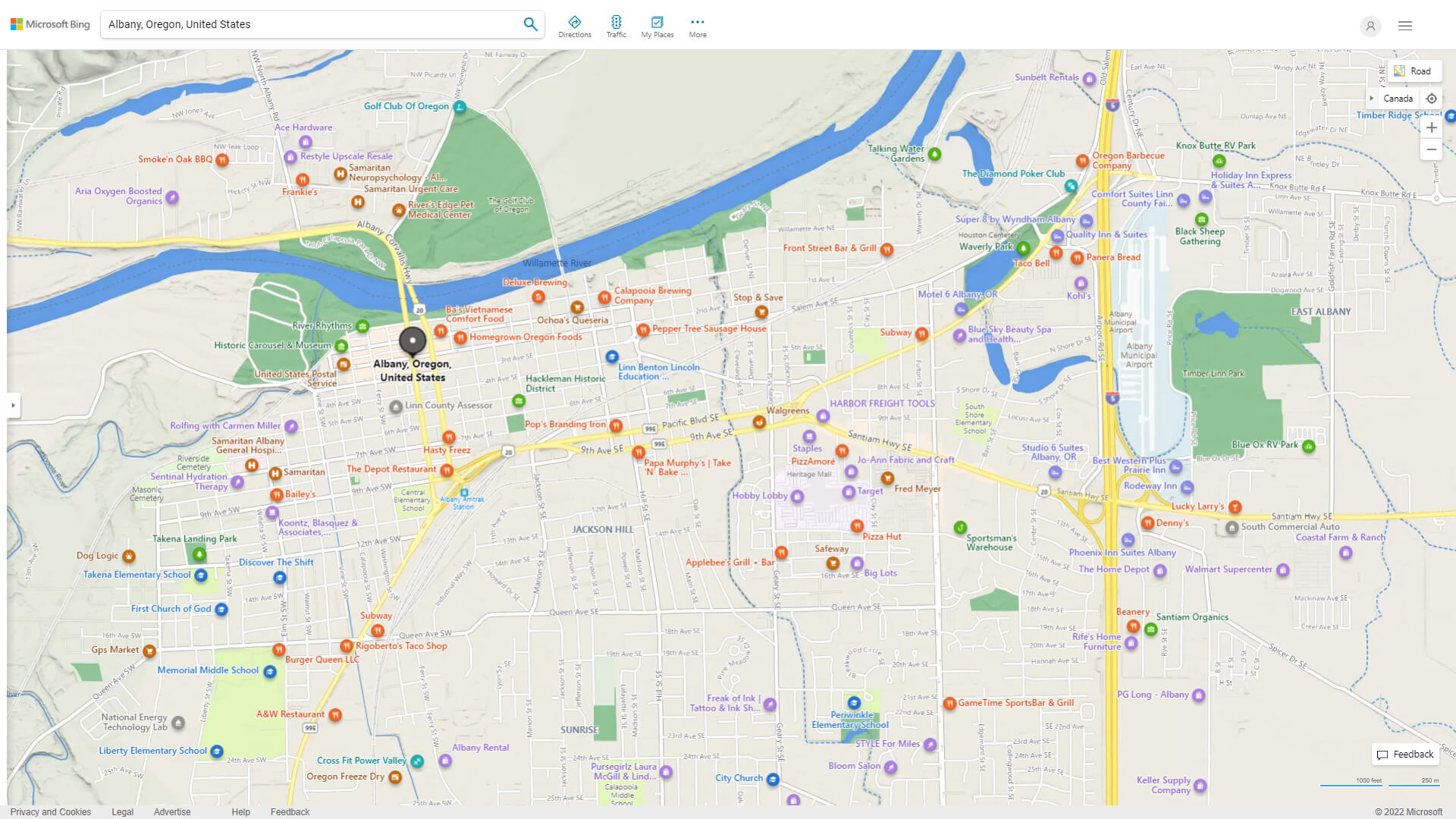Viewport: 1456px width, 819px height.
Task: Expand the Canada notification panel
Action: pyautogui.click(x=1373, y=98)
